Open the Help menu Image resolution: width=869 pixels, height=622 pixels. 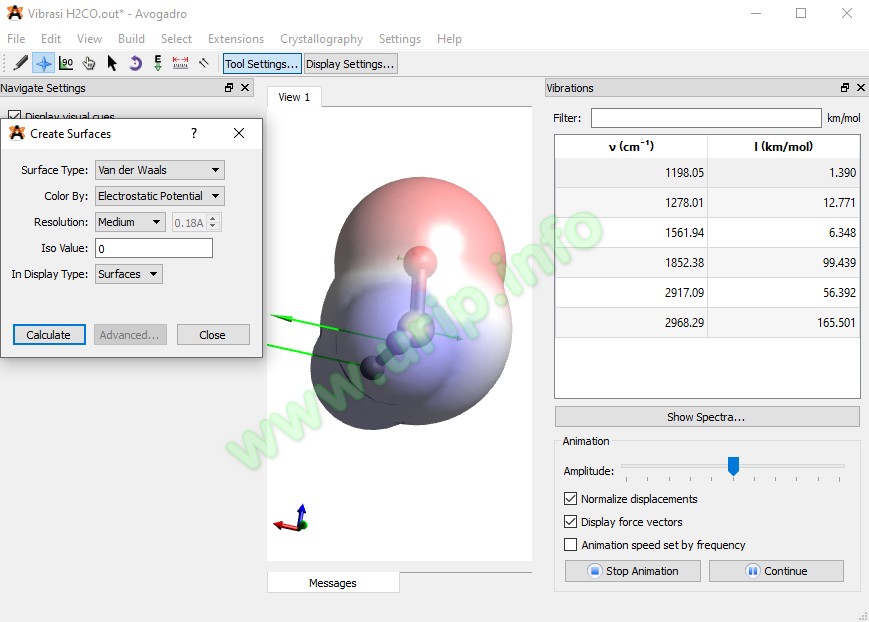449,39
